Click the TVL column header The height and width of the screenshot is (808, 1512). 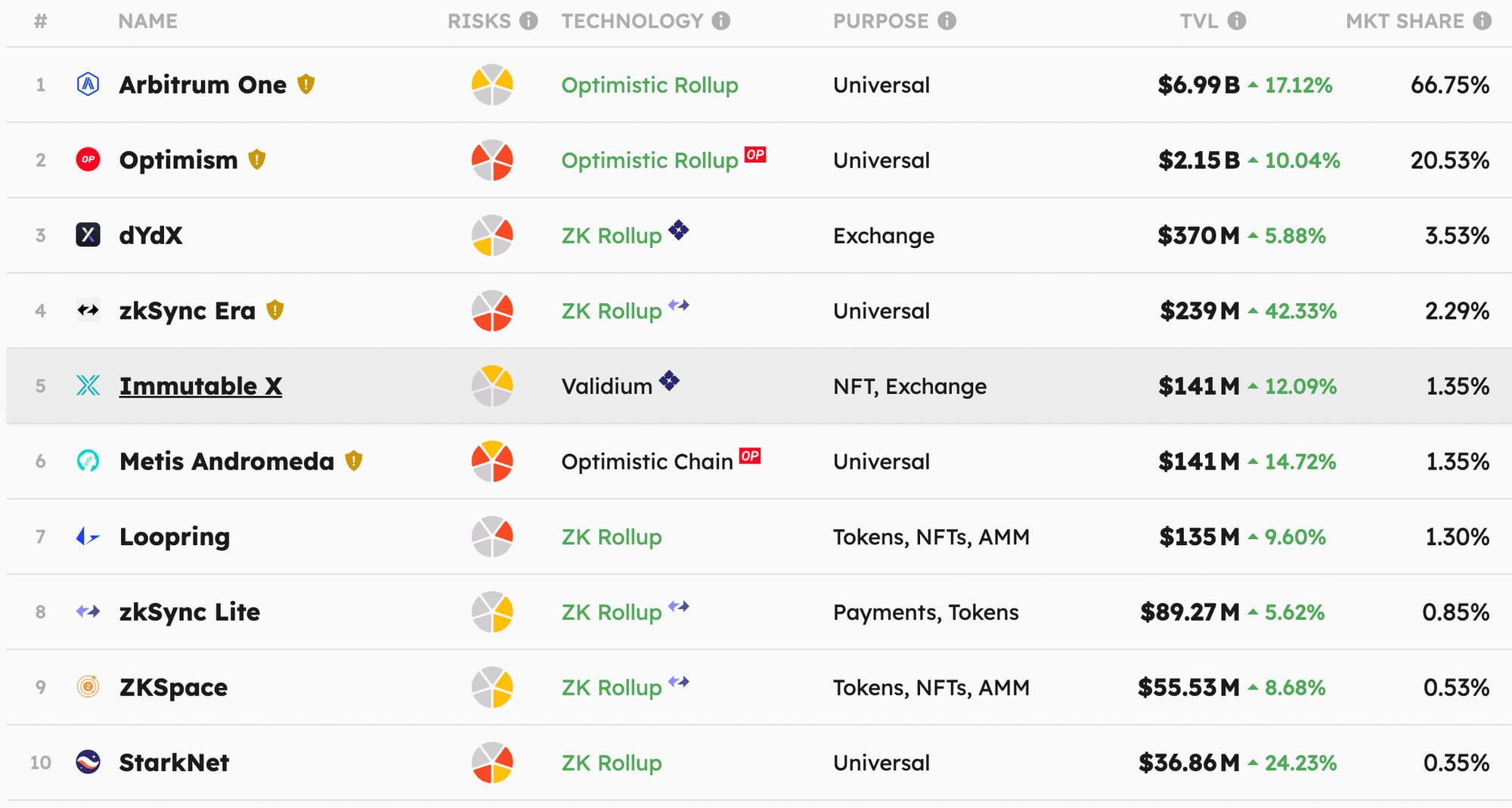click(1200, 21)
